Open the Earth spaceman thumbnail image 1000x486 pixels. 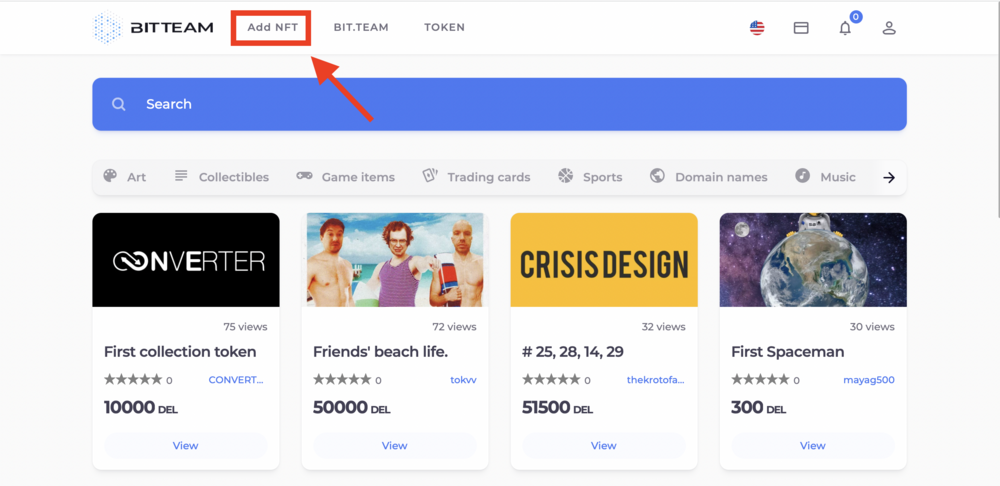813,260
